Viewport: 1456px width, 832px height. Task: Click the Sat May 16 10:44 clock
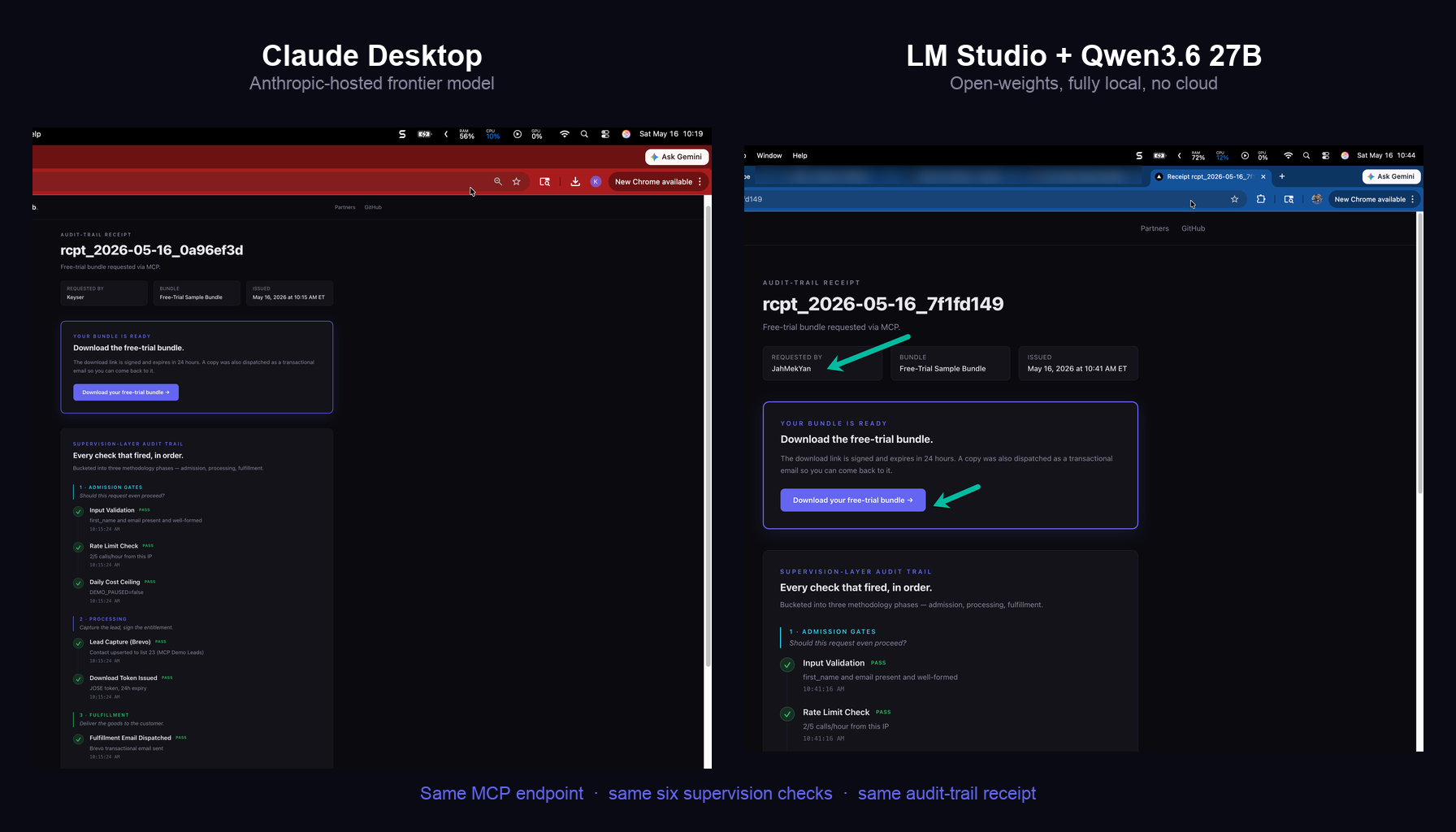[x=1386, y=155]
